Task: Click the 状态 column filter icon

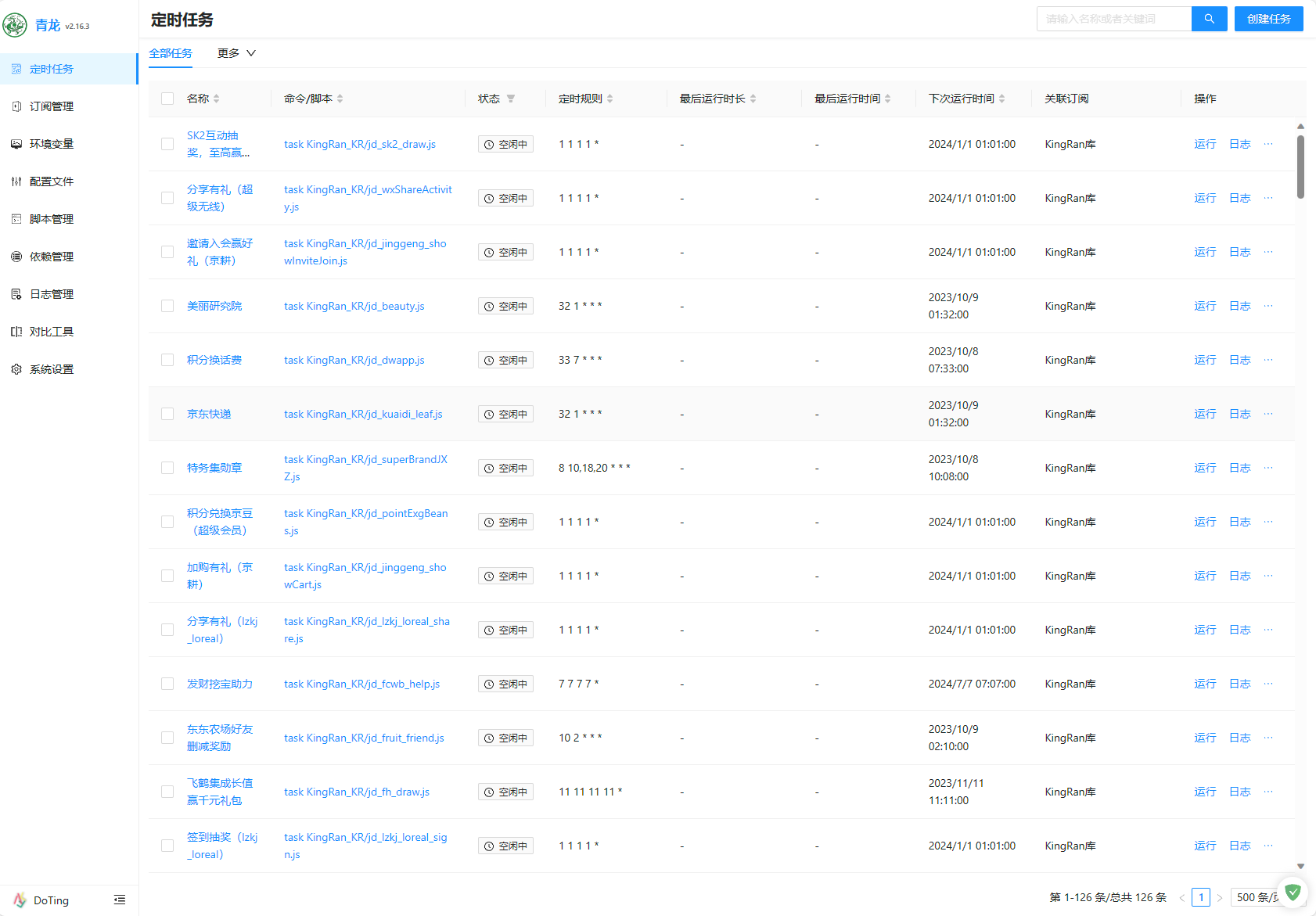Action: pos(511,99)
